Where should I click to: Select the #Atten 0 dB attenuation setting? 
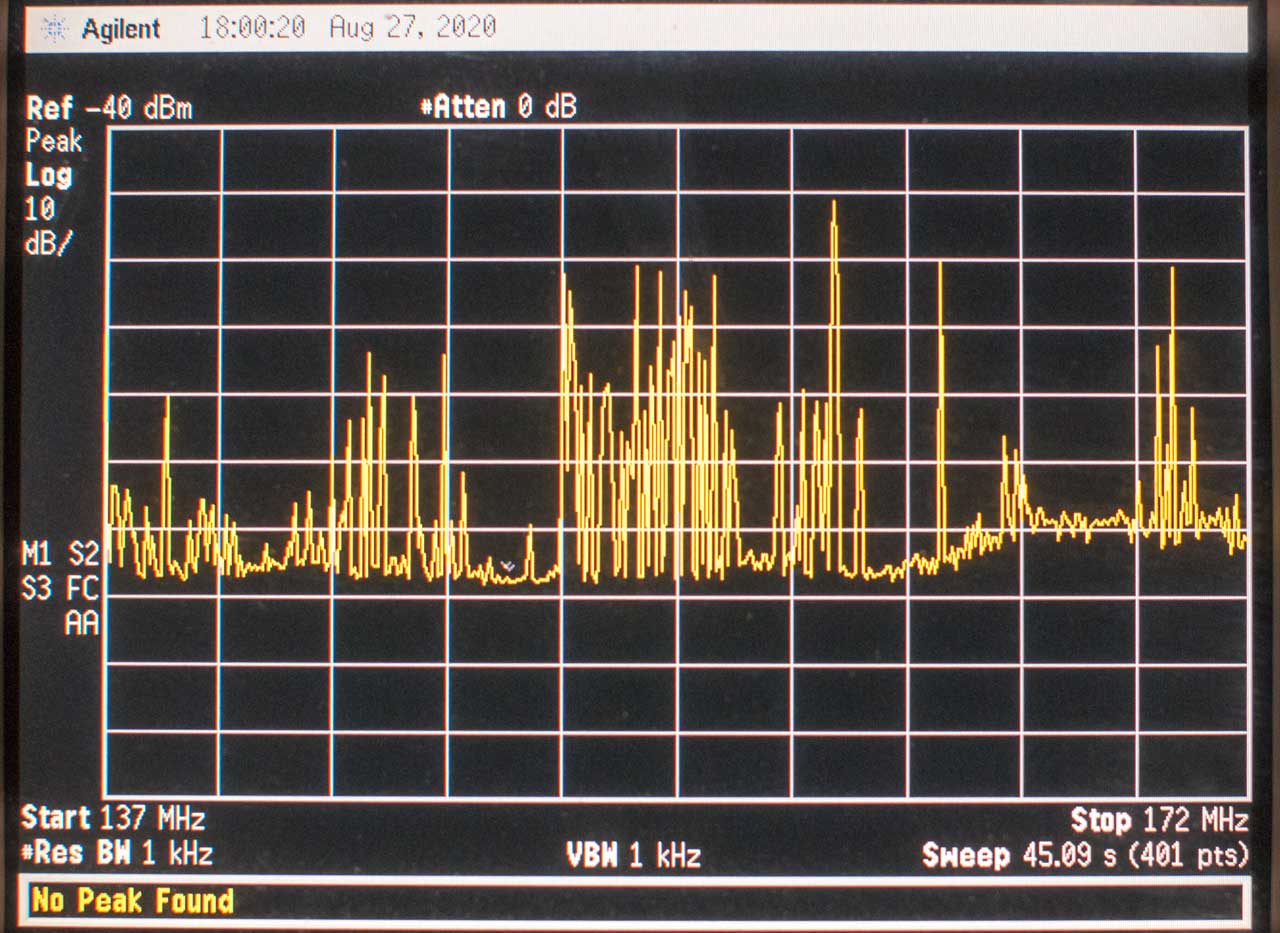point(499,107)
